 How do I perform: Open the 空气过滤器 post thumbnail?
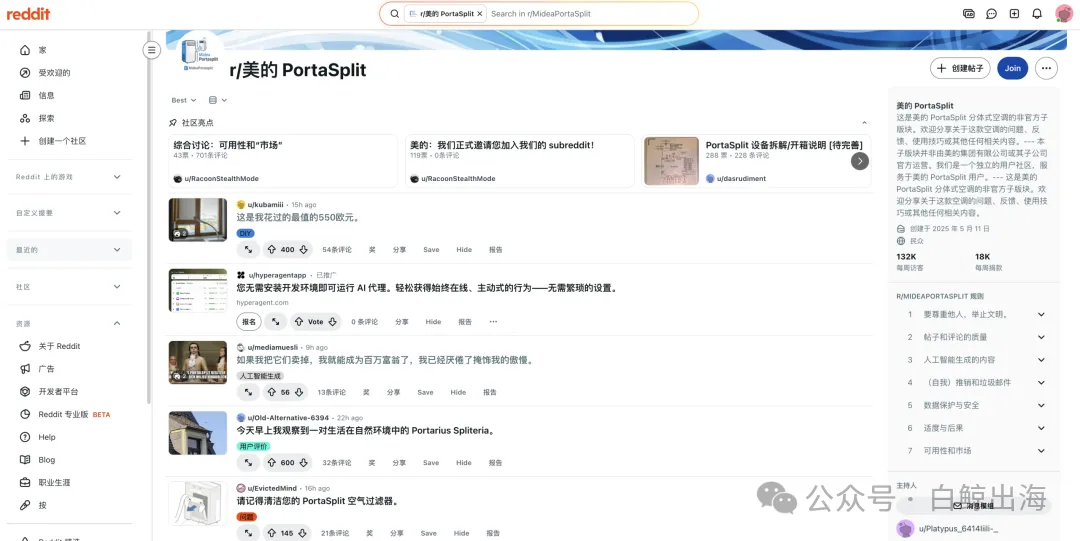click(198, 503)
